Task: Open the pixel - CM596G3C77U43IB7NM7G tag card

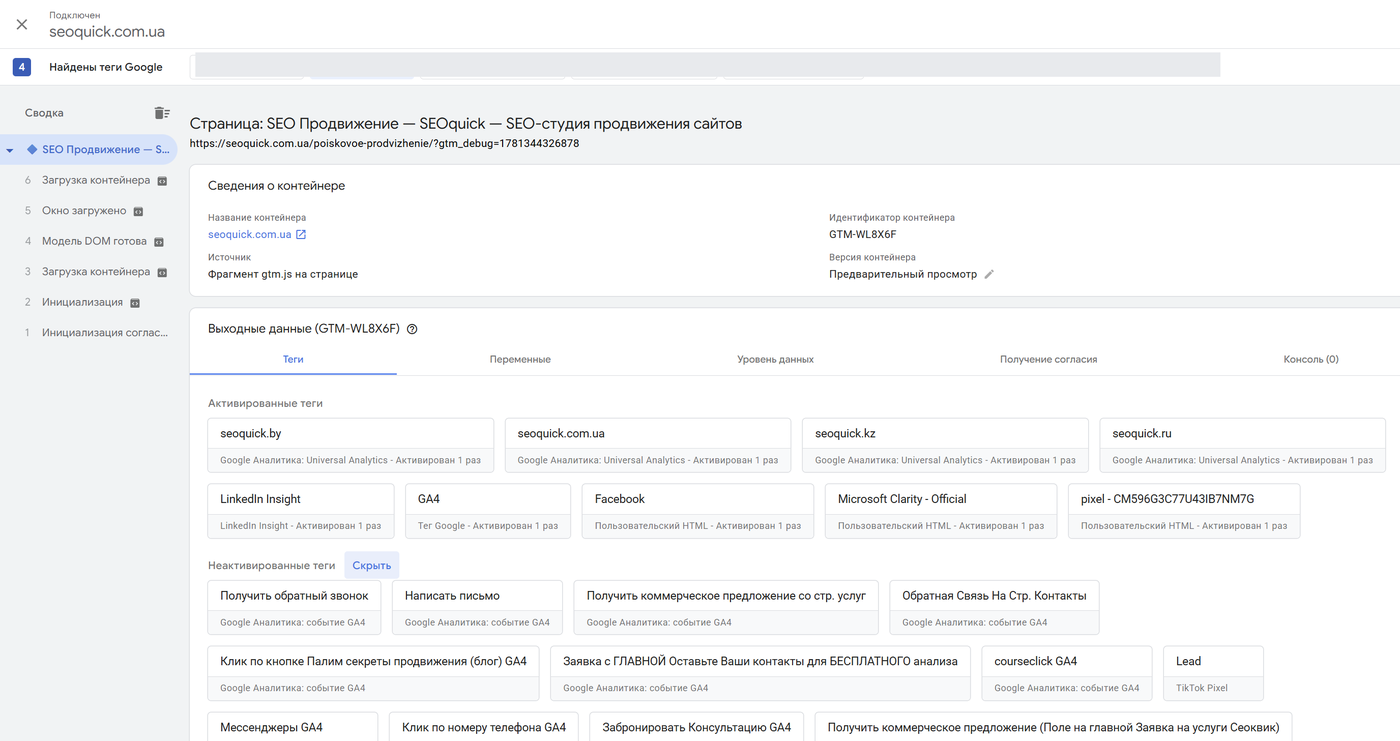Action: click(1184, 511)
